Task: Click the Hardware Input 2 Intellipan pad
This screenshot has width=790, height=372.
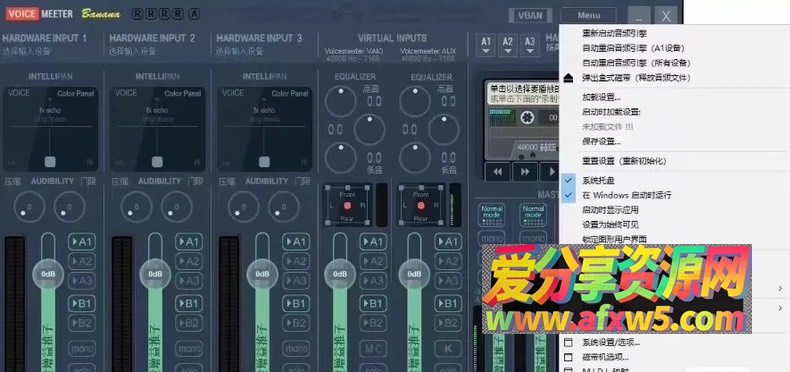Action: pyautogui.click(x=157, y=129)
